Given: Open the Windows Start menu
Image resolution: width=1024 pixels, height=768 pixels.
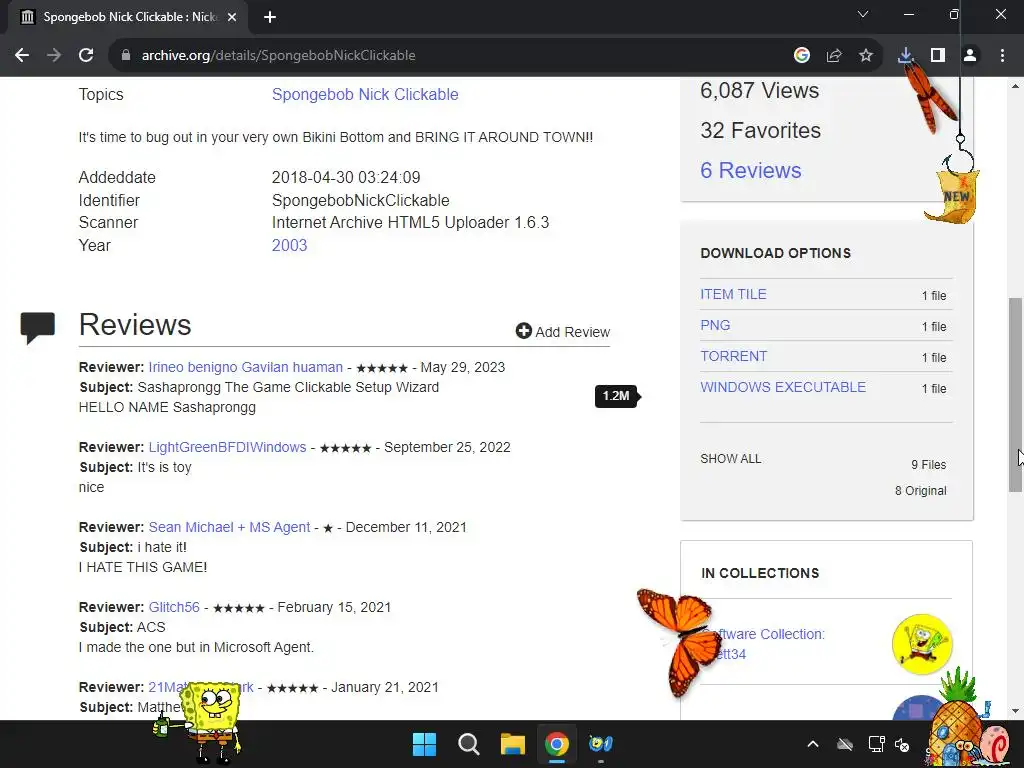Looking at the screenshot, I should tap(424, 744).
